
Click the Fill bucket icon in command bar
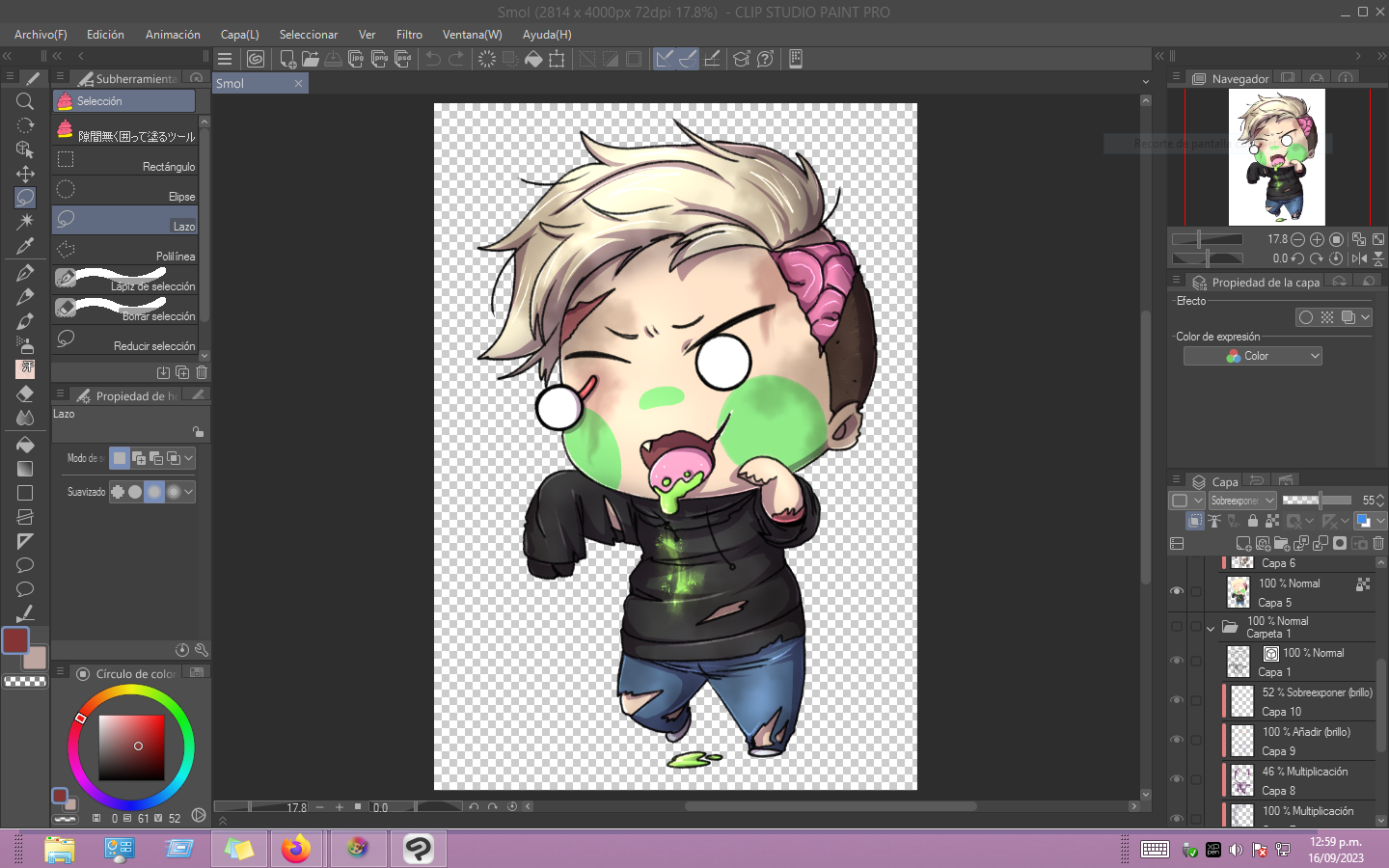click(533, 59)
